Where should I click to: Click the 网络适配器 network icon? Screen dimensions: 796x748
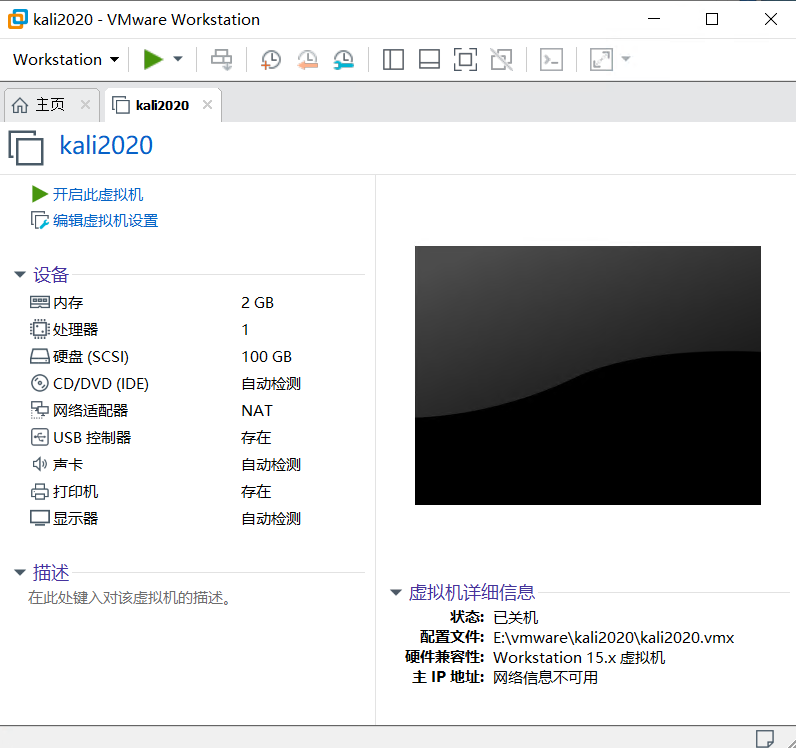tap(40, 410)
